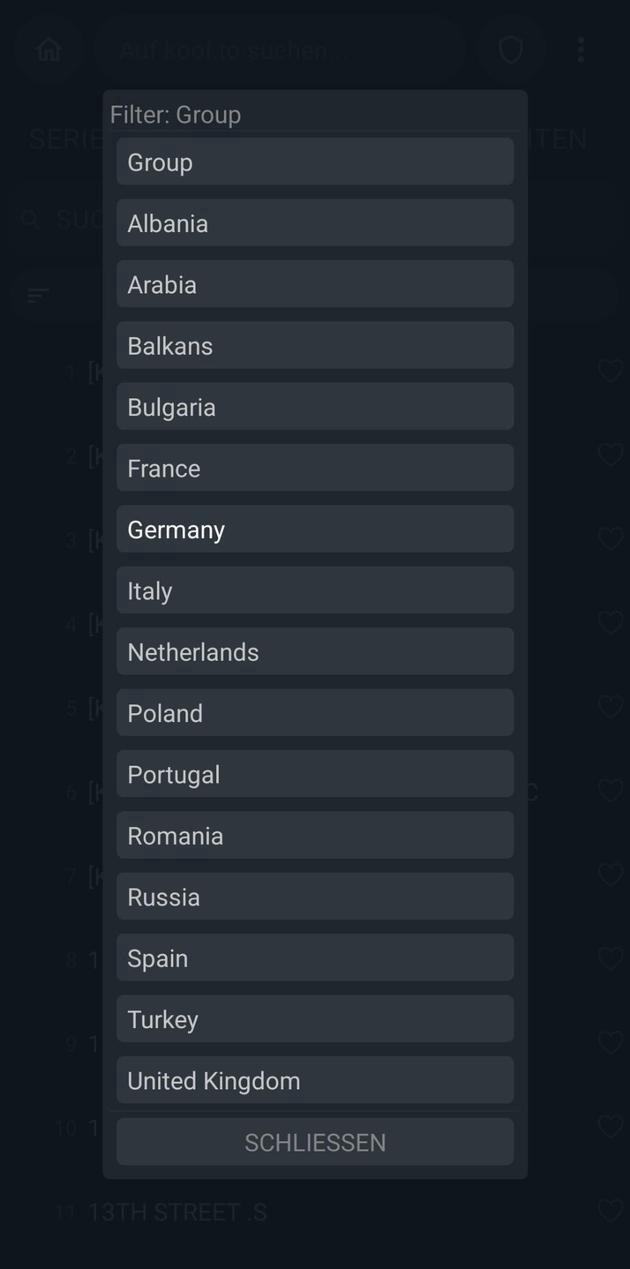Viewport: 630px width, 1269px height.
Task: Choose Russia in the filter dialog
Action: (315, 897)
